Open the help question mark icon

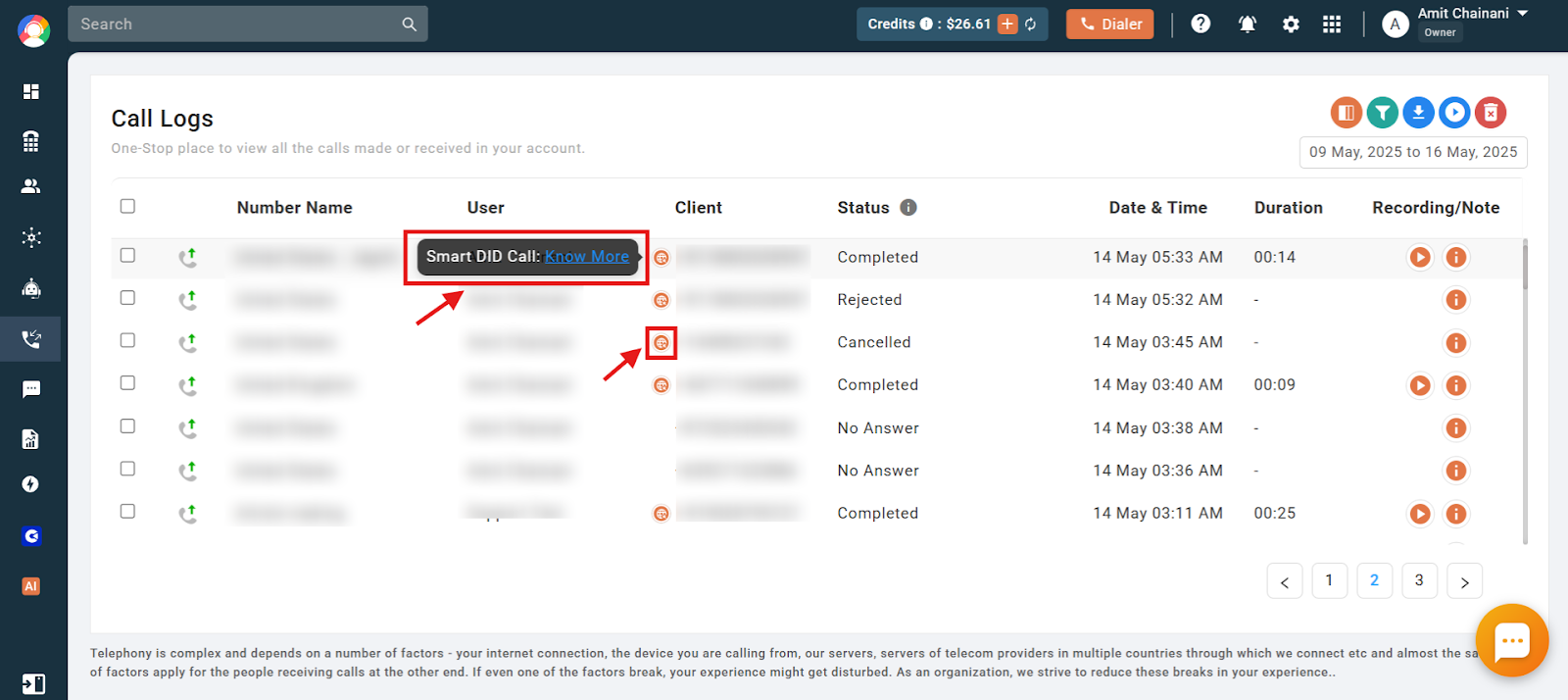[1200, 25]
